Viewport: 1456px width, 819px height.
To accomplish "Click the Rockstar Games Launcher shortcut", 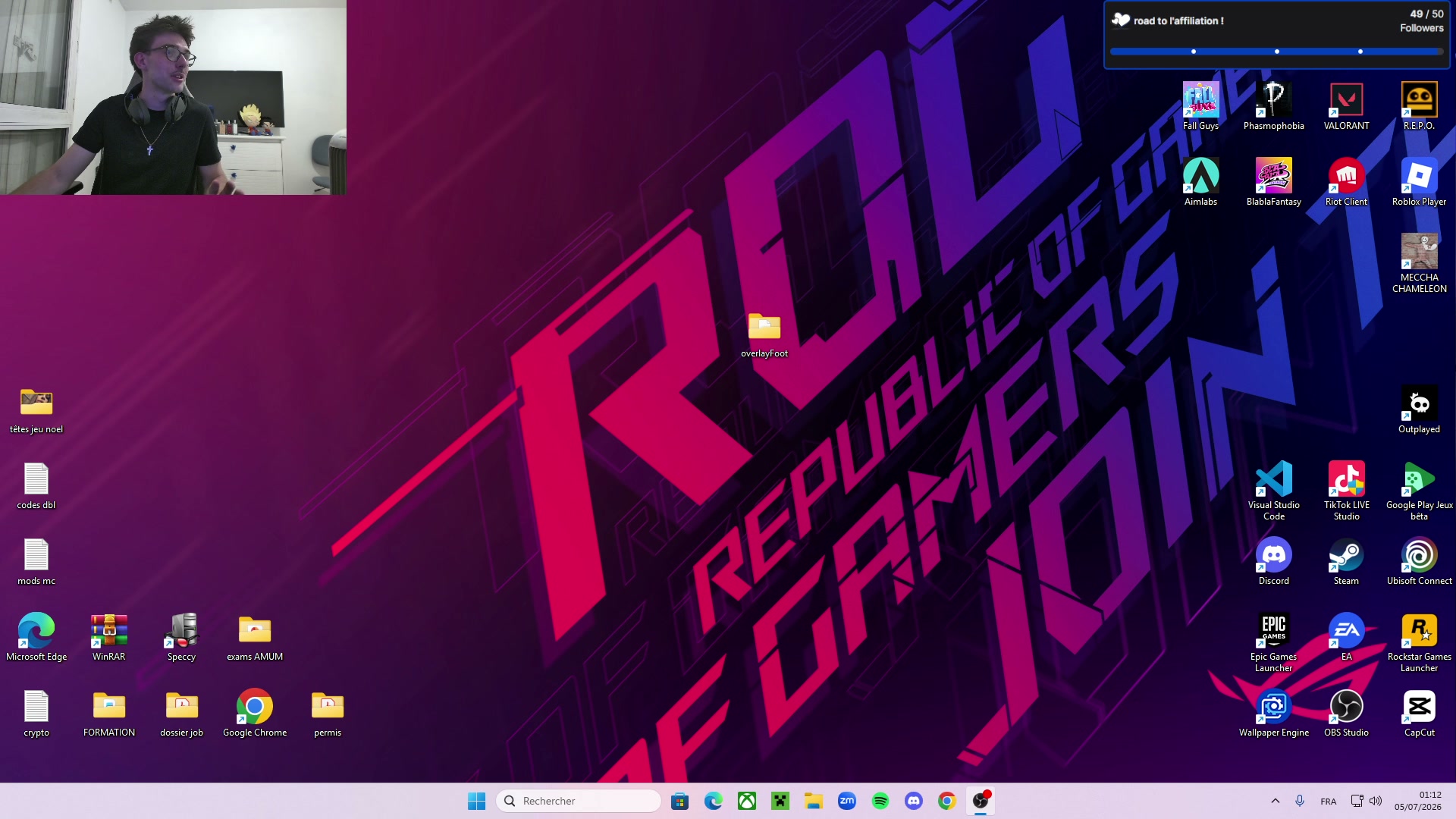I will tap(1419, 643).
